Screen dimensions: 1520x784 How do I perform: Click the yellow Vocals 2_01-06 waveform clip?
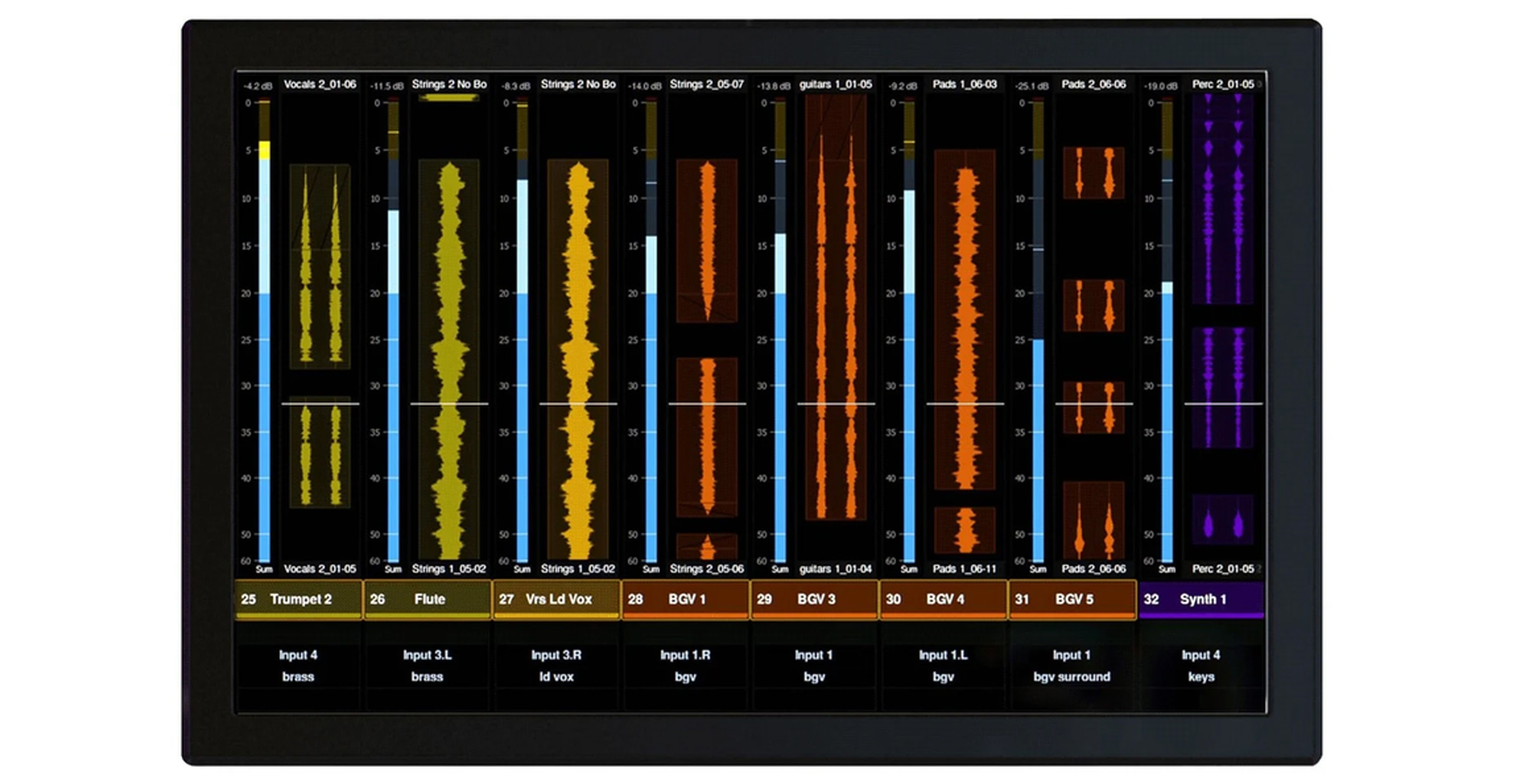pos(320,267)
